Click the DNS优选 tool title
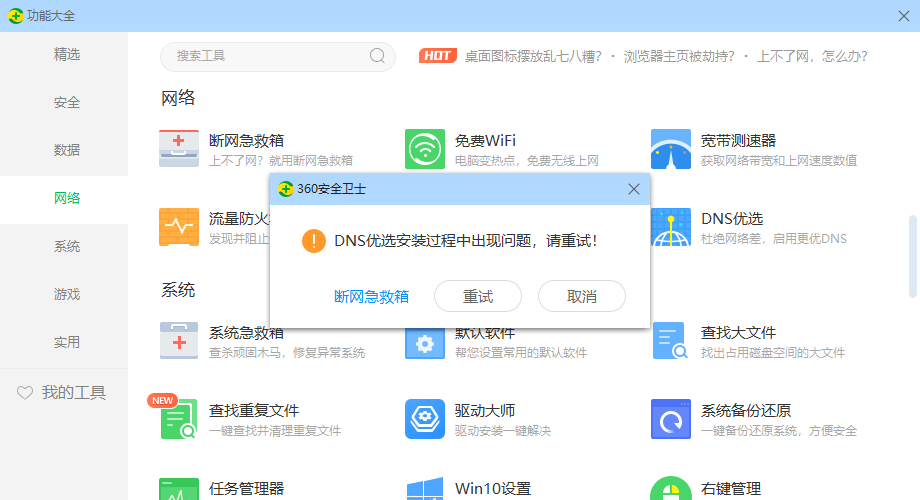Image resolution: width=920 pixels, height=500 pixels. (x=732, y=219)
